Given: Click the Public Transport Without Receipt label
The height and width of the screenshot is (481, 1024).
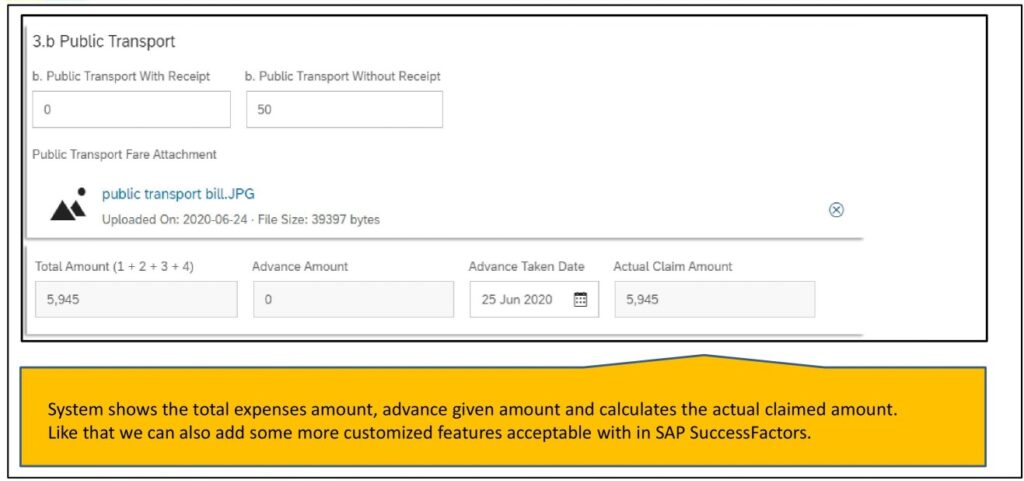Looking at the screenshot, I should (343, 76).
